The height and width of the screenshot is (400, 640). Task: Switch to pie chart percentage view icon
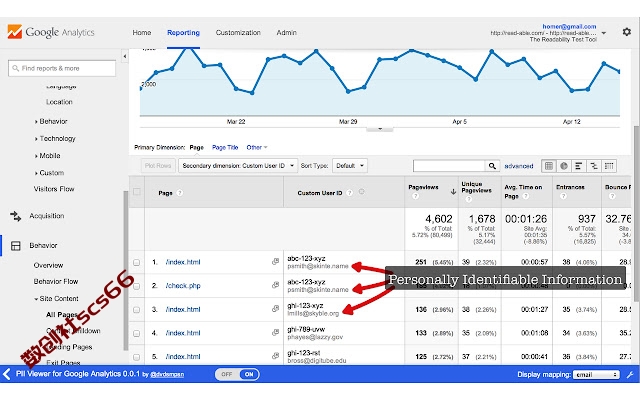564,166
